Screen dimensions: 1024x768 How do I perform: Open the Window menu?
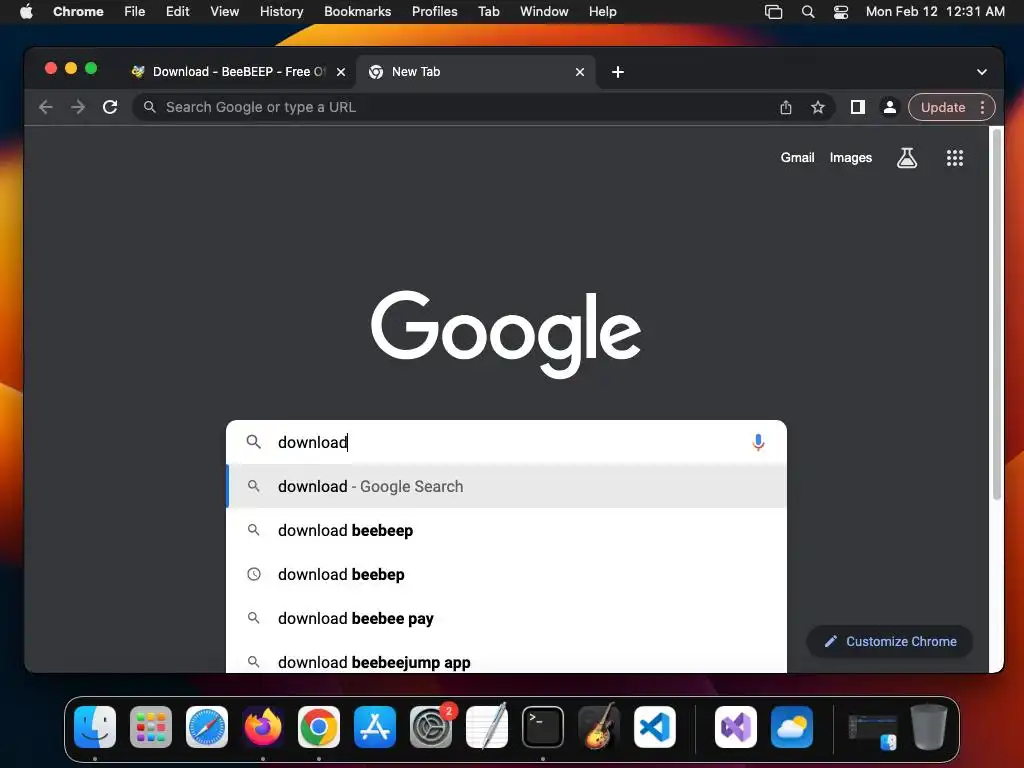[x=544, y=12]
